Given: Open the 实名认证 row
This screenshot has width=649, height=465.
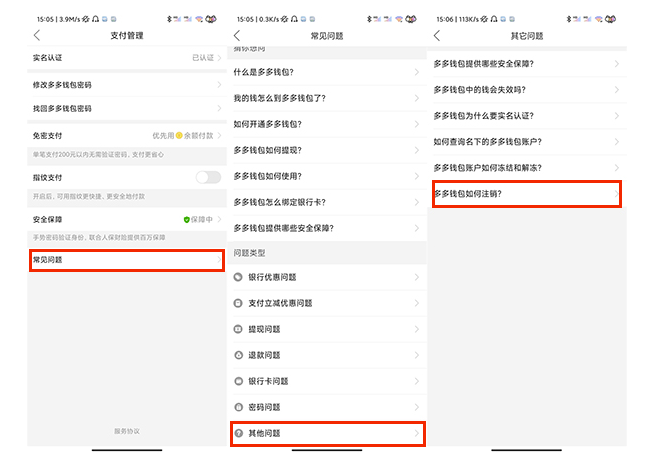Looking at the screenshot, I should click(127, 58).
